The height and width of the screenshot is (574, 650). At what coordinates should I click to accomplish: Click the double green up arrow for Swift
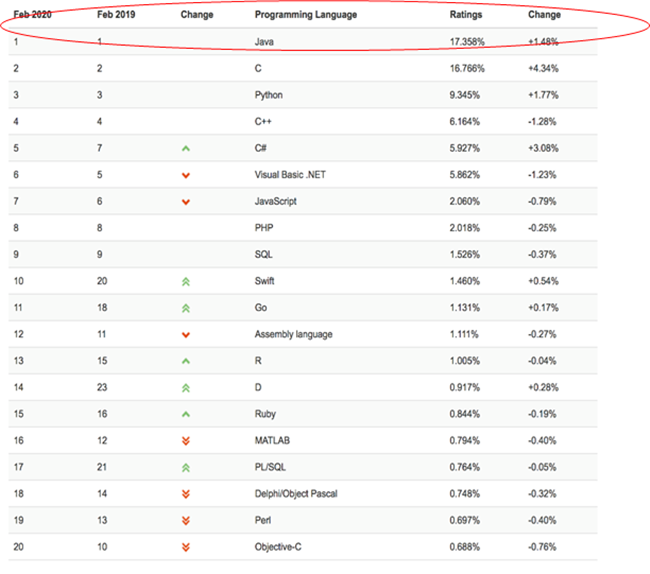185,282
